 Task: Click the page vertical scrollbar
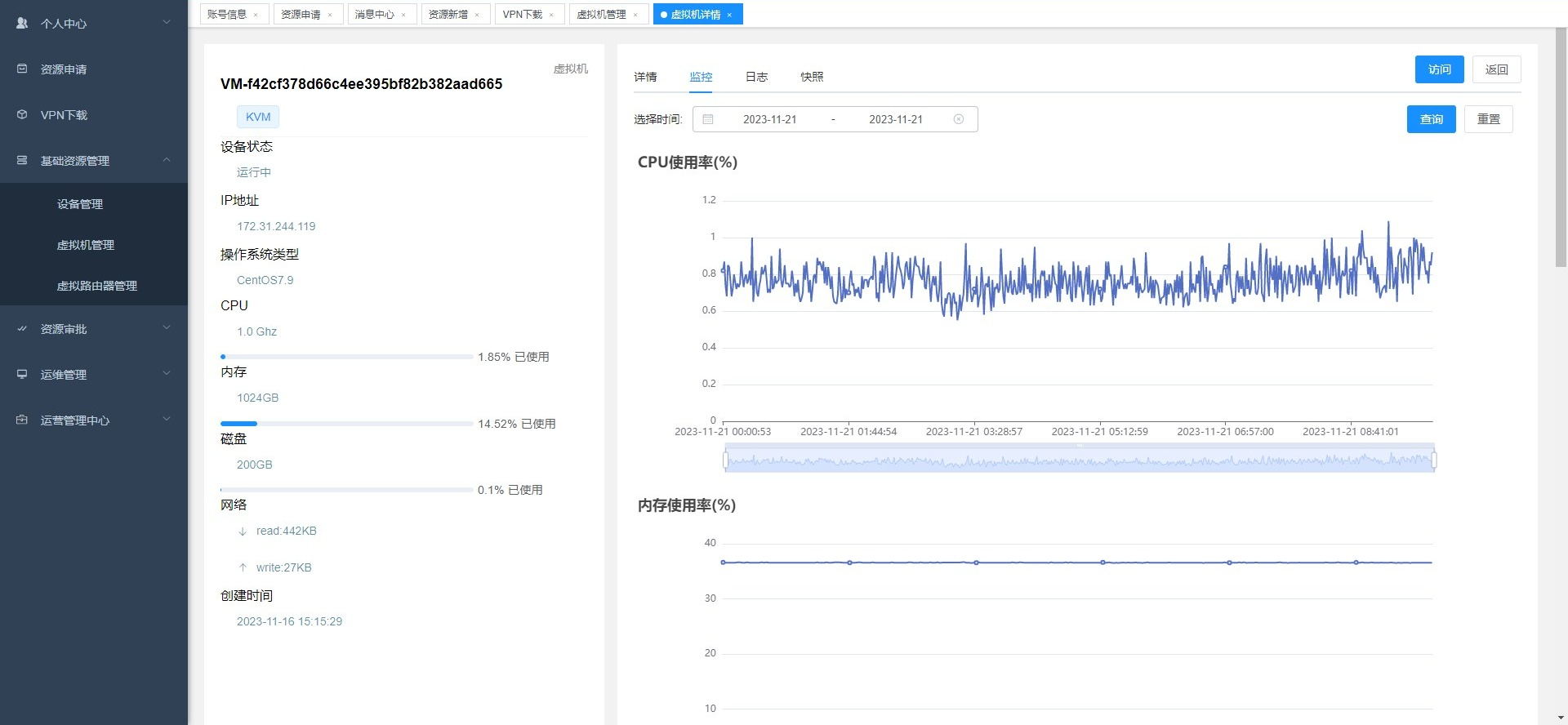click(x=1561, y=147)
